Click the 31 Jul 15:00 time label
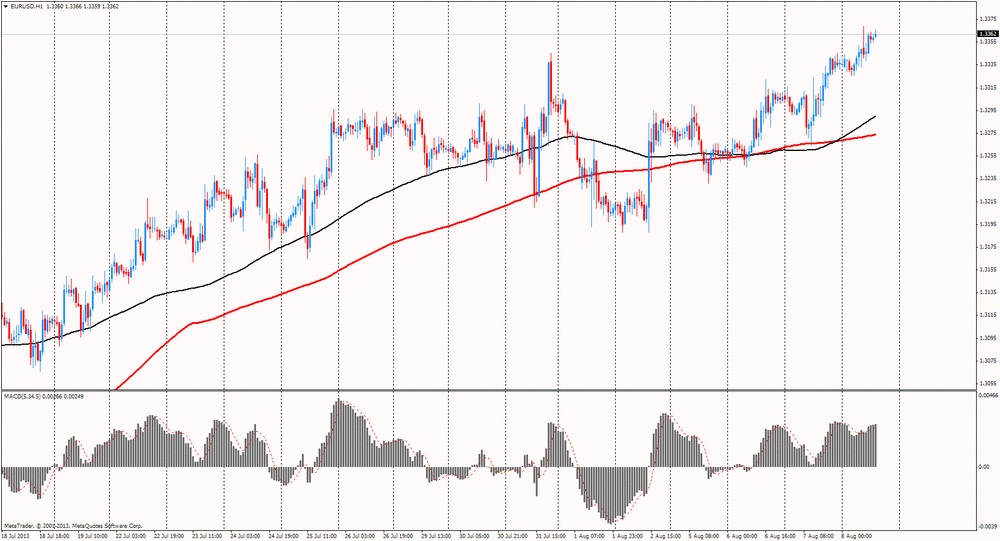The width and height of the screenshot is (1000, 541). pyautogui.click(x=552, y=536)
